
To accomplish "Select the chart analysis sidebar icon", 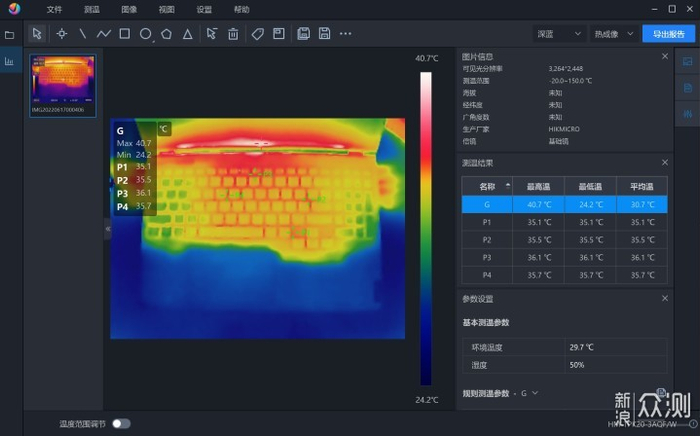I will coord(9,61).
